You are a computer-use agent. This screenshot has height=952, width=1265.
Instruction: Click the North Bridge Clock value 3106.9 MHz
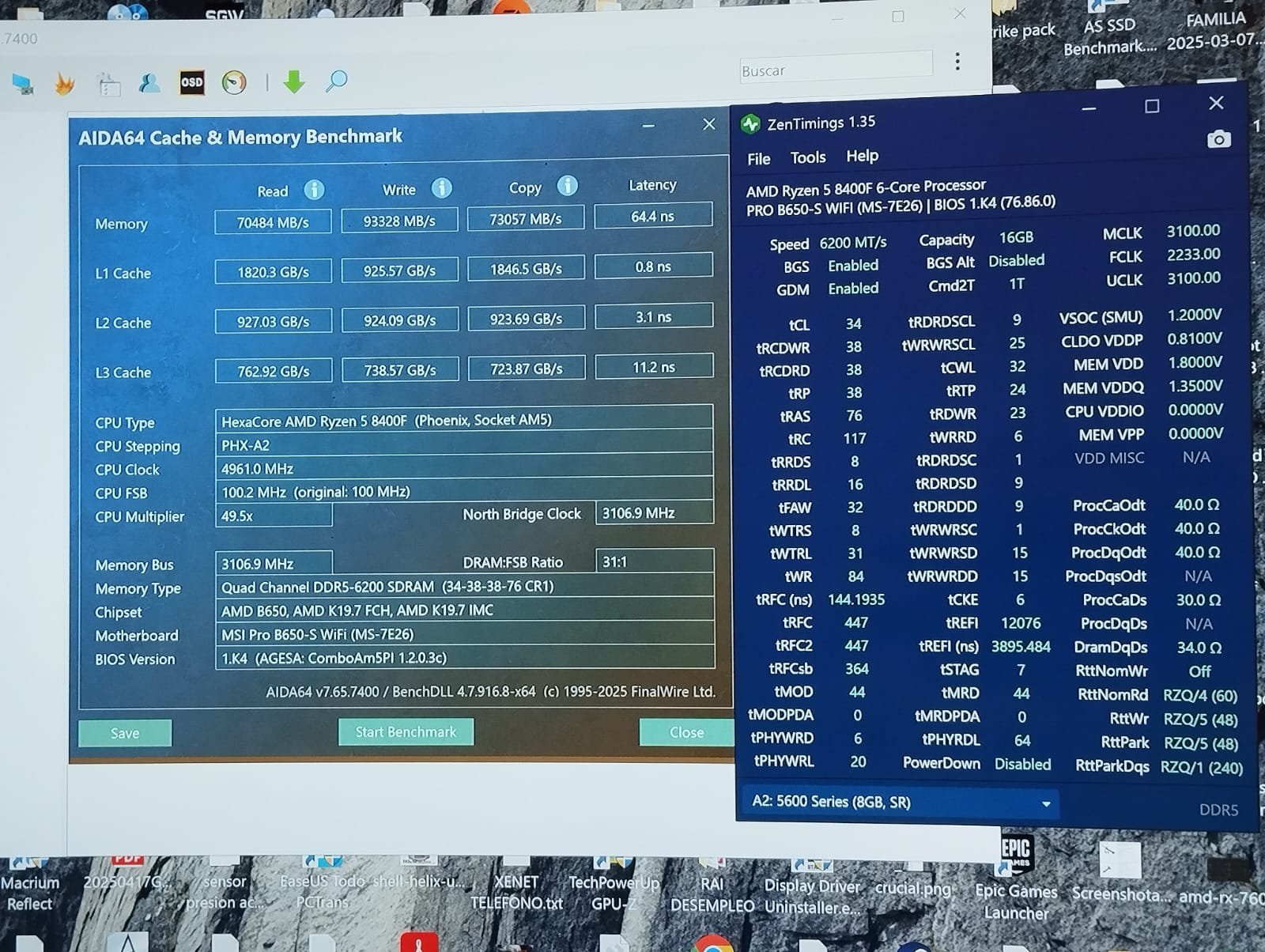click(655, 513)
